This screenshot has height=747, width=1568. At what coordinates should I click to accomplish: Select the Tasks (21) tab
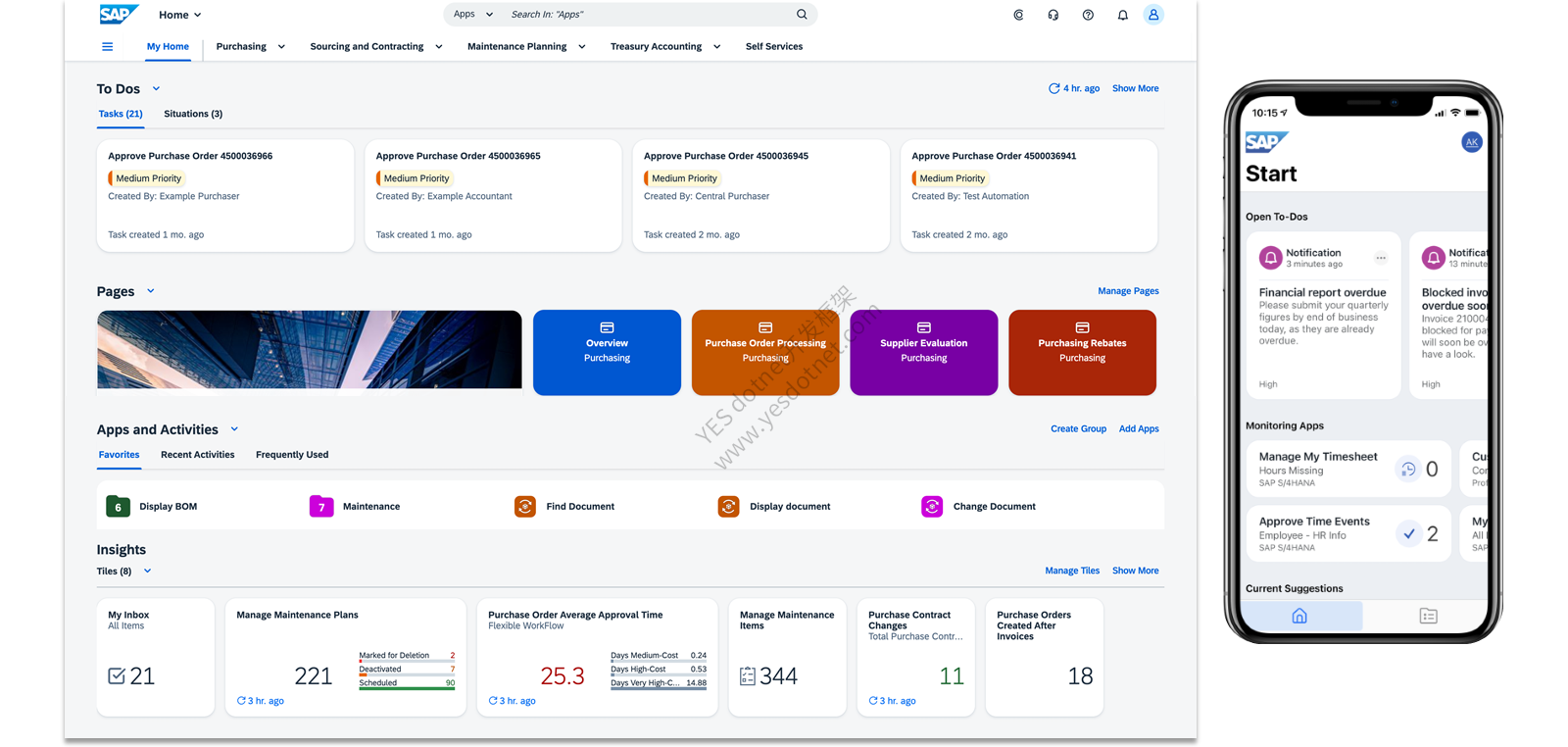pos(121,114)
